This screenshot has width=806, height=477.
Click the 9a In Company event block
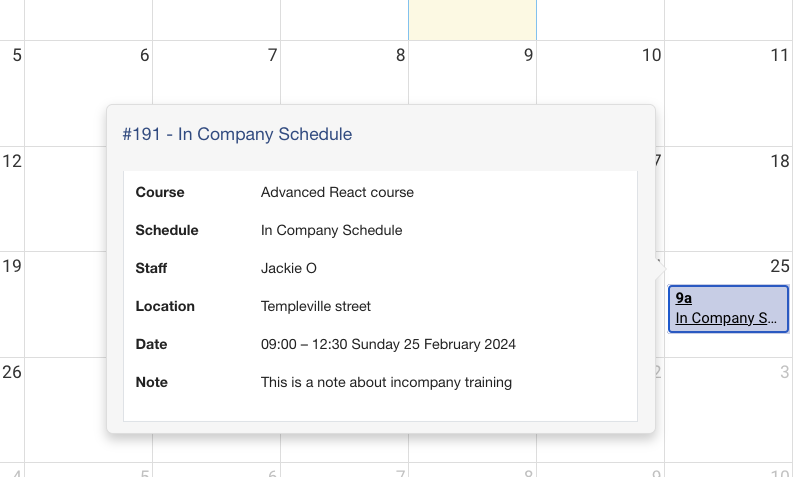click(728, 308)
